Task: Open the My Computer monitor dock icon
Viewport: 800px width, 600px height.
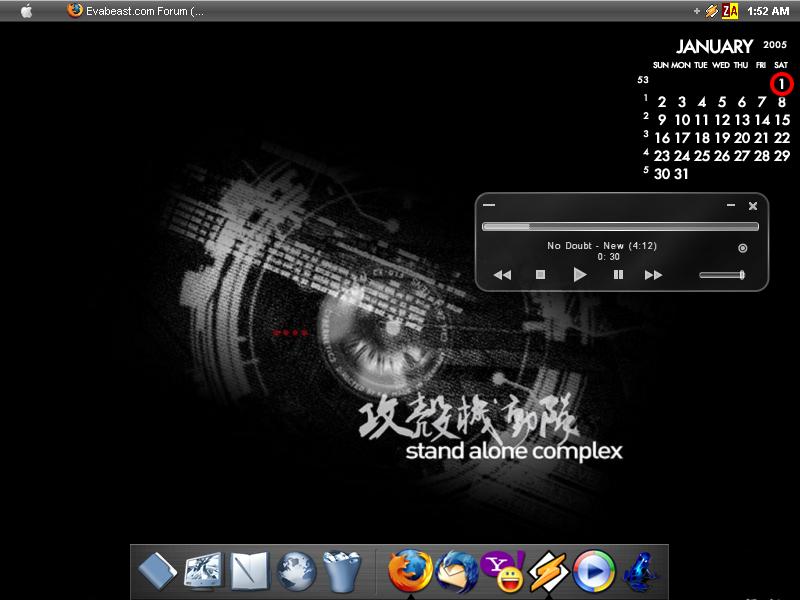Action: click(x=203, y=570)
